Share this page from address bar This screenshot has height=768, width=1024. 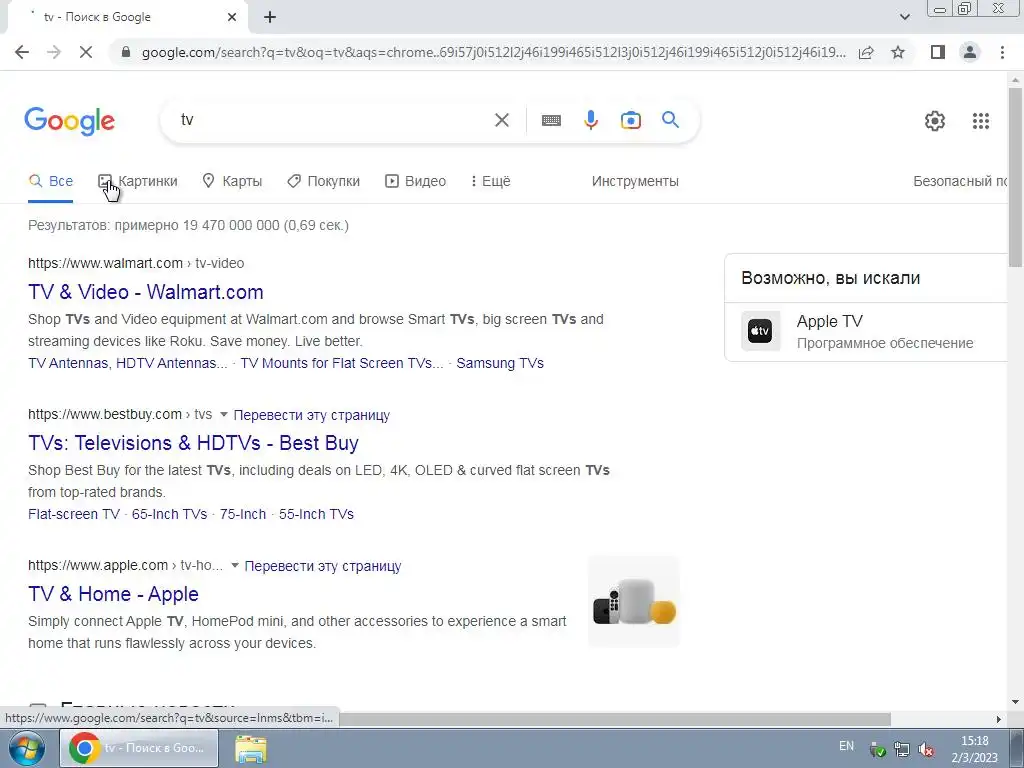coord(866,52)
